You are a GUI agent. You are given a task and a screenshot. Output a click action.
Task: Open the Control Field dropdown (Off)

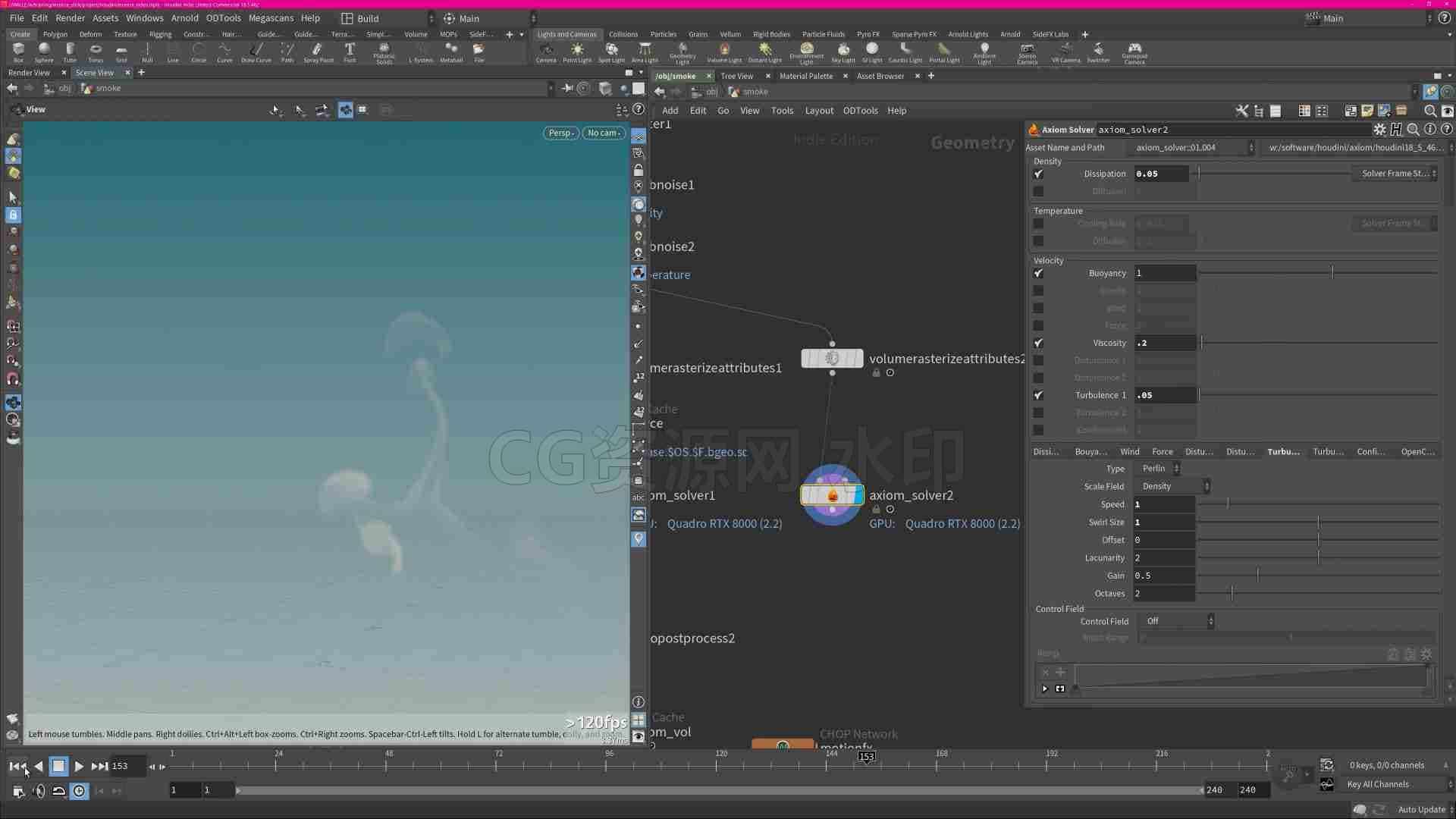[1175, 621]
